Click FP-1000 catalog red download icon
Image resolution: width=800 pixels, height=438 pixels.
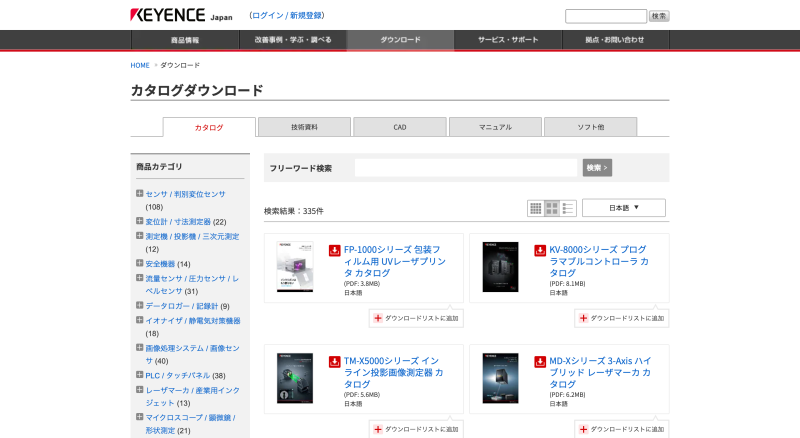click(x=334, y=250)
